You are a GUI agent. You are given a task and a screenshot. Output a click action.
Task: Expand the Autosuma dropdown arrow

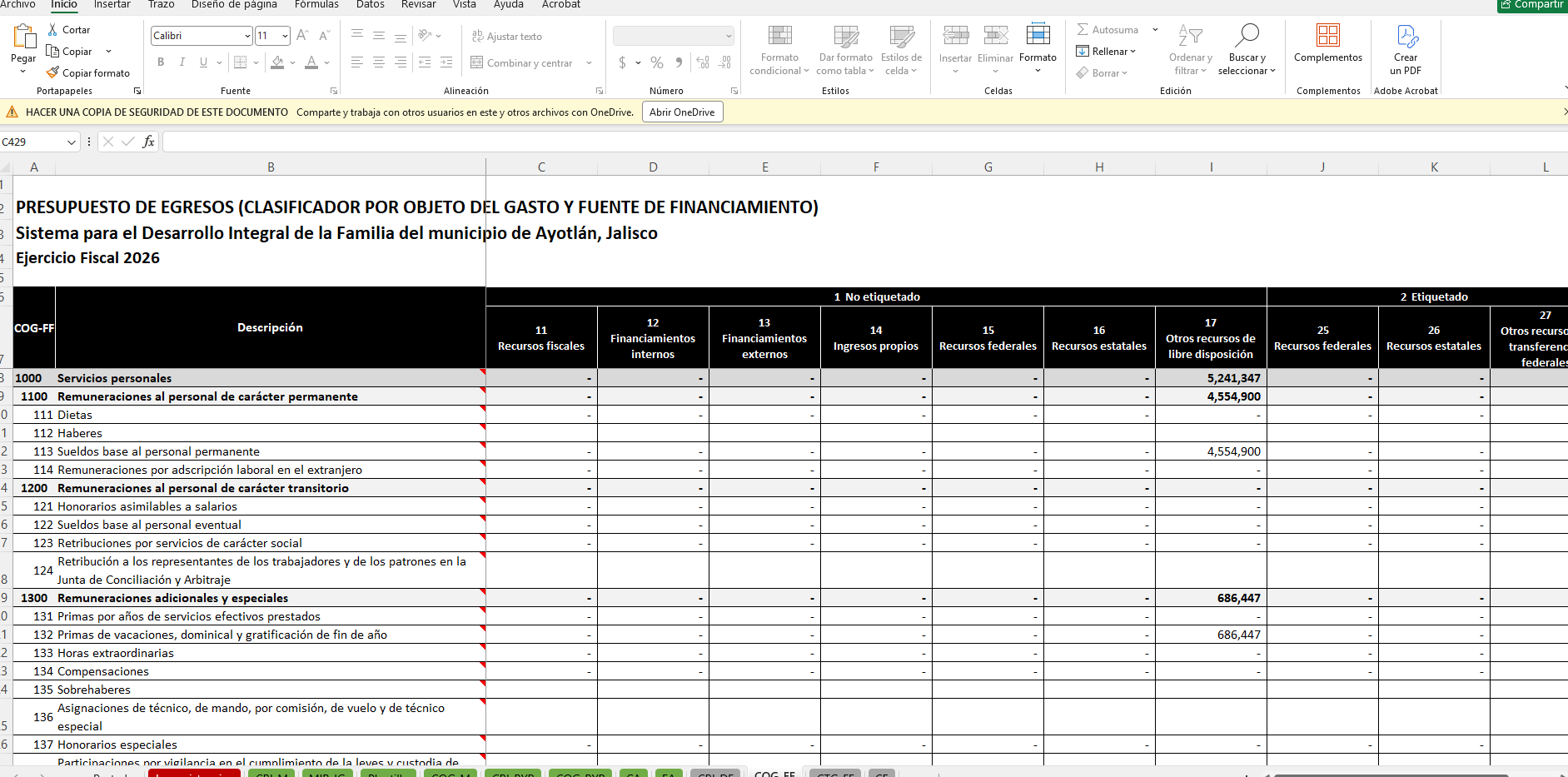click(1155, 30)
